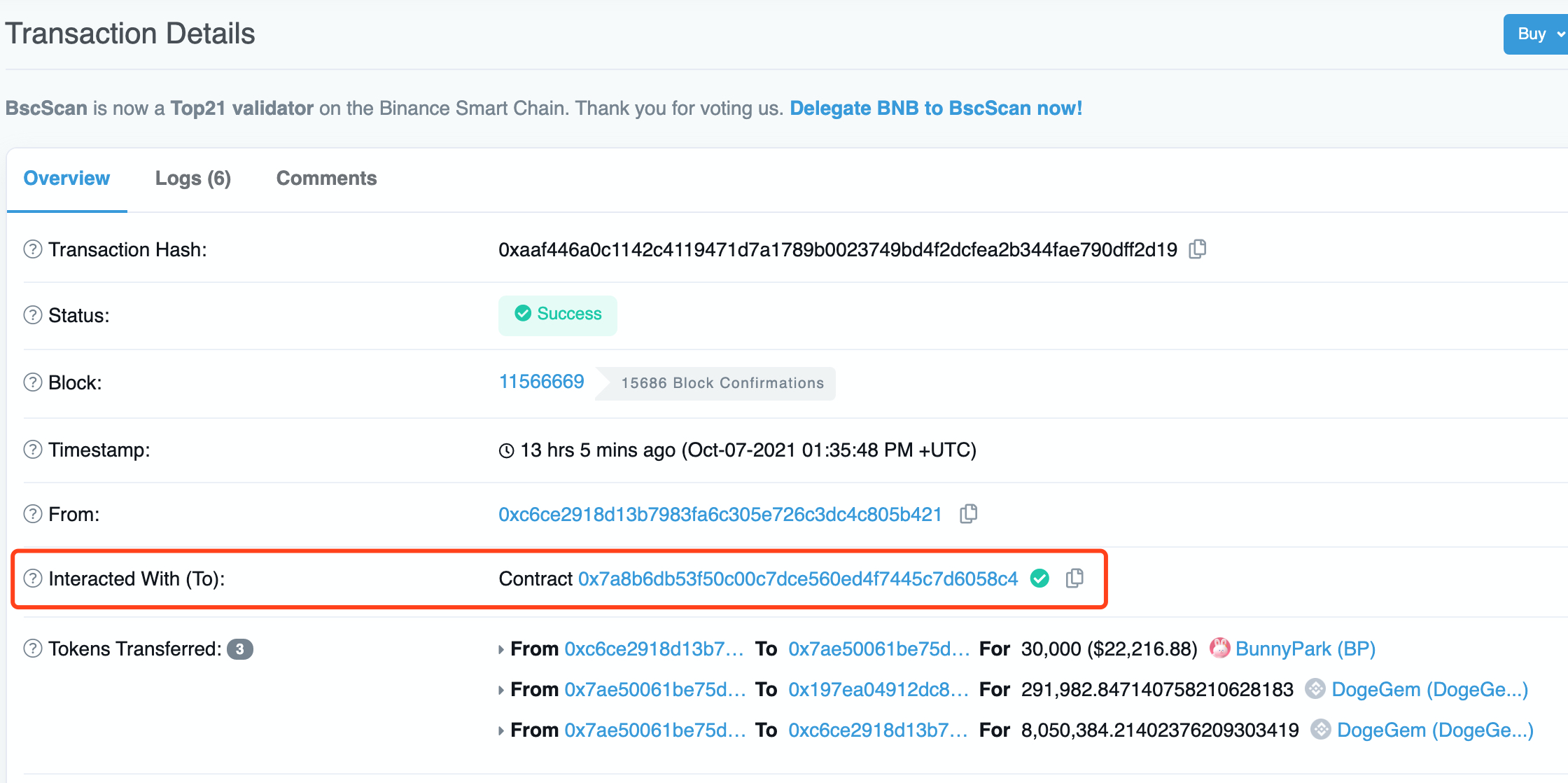Copy the Interacted With contract address
1568x783 pixels.
pyautogui.click(x=1074, y=578)
